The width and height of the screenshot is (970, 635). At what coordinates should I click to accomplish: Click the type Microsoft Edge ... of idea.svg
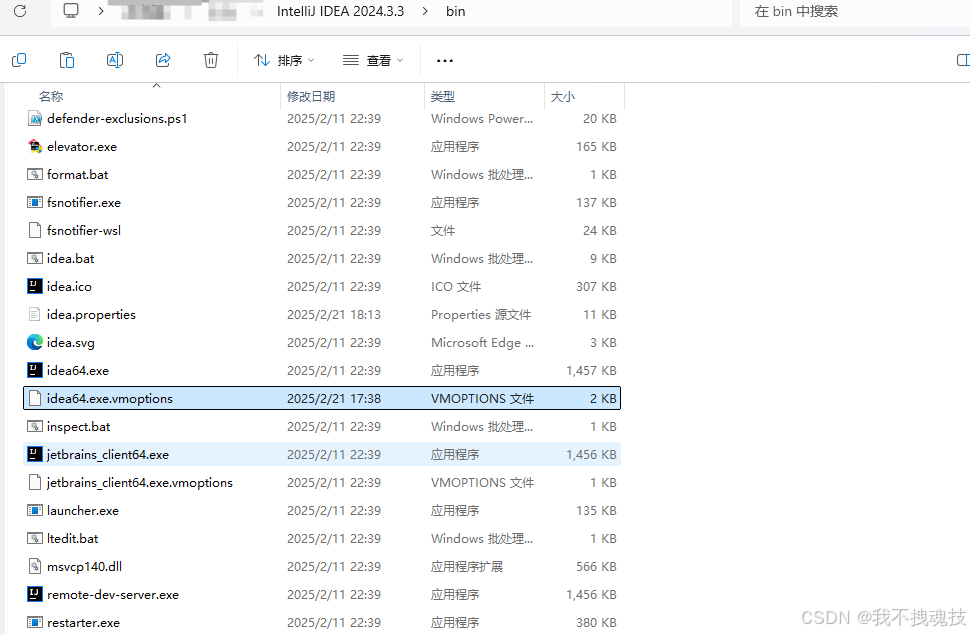point(483,343)
